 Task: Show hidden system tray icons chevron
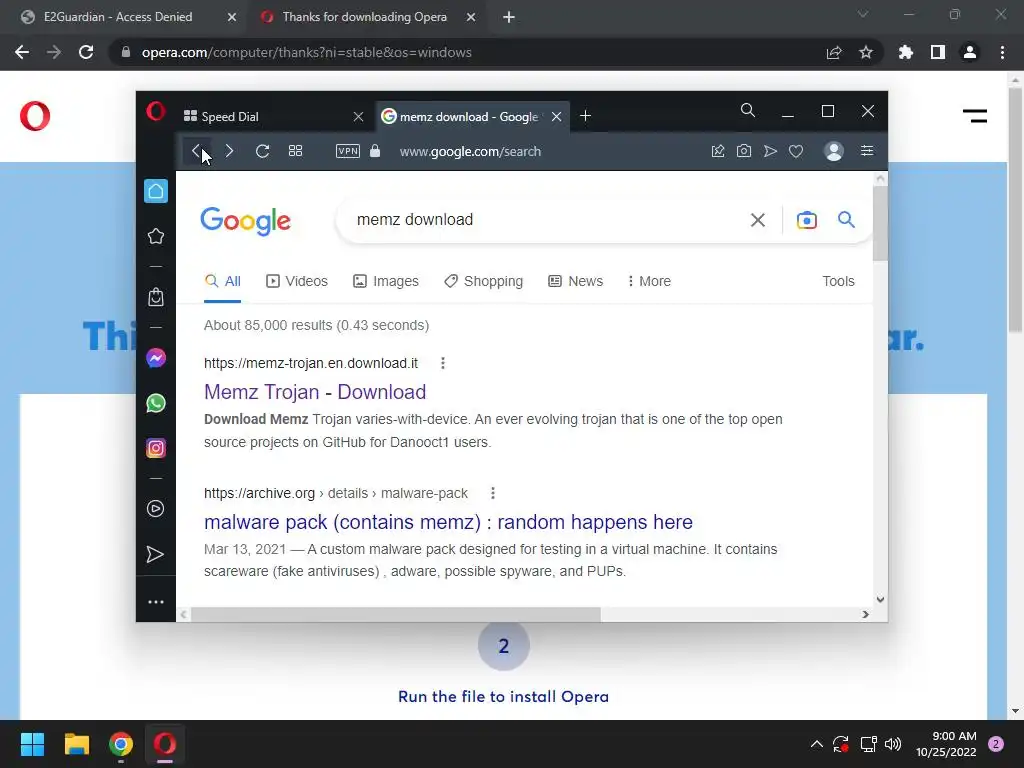[816, 744]
